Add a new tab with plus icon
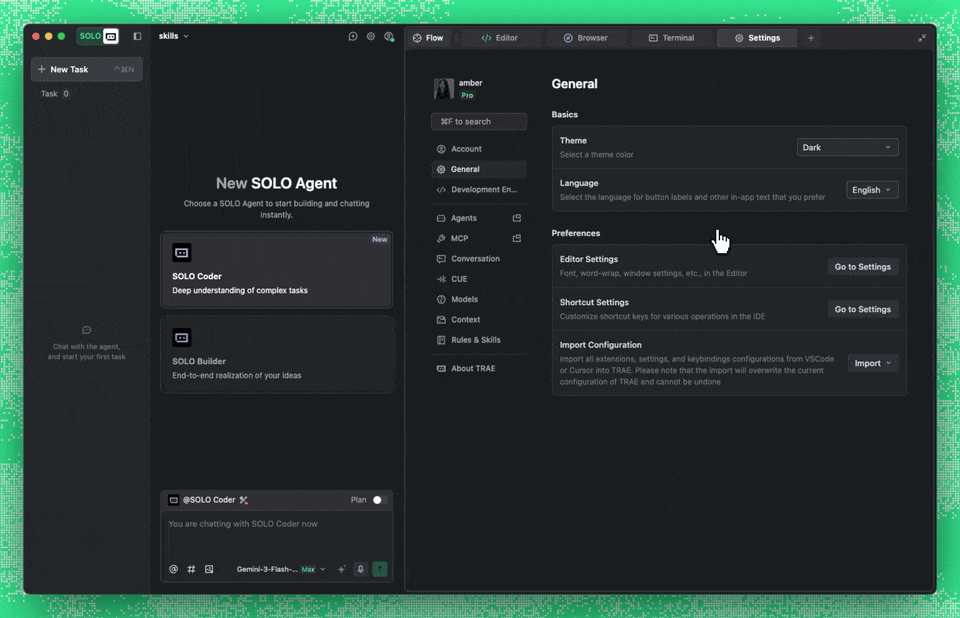960x618 pixels. (x=811, y=38)
